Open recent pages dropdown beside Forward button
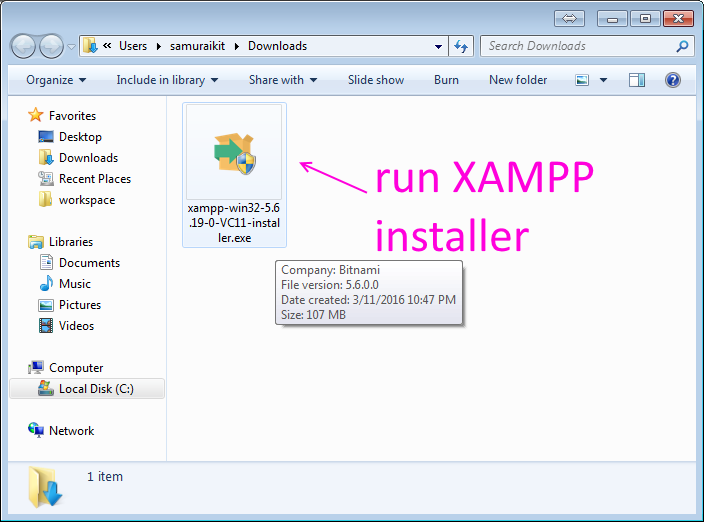The height and width of the screenshot is (522, 704). pyautogui.click(x=71, y=46)
